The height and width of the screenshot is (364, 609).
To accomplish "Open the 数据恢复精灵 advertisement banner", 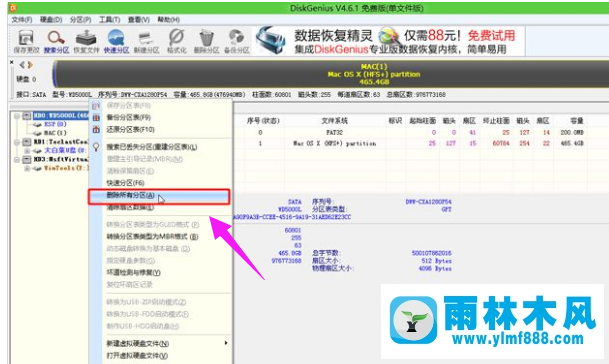I will [388, 41].
